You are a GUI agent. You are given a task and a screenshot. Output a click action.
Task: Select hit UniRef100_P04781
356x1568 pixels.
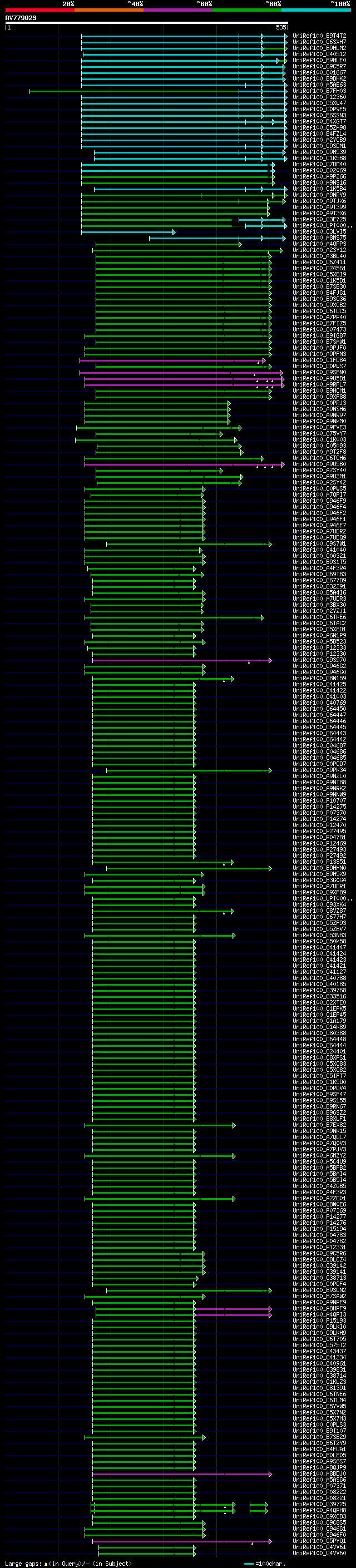point(319,837)
